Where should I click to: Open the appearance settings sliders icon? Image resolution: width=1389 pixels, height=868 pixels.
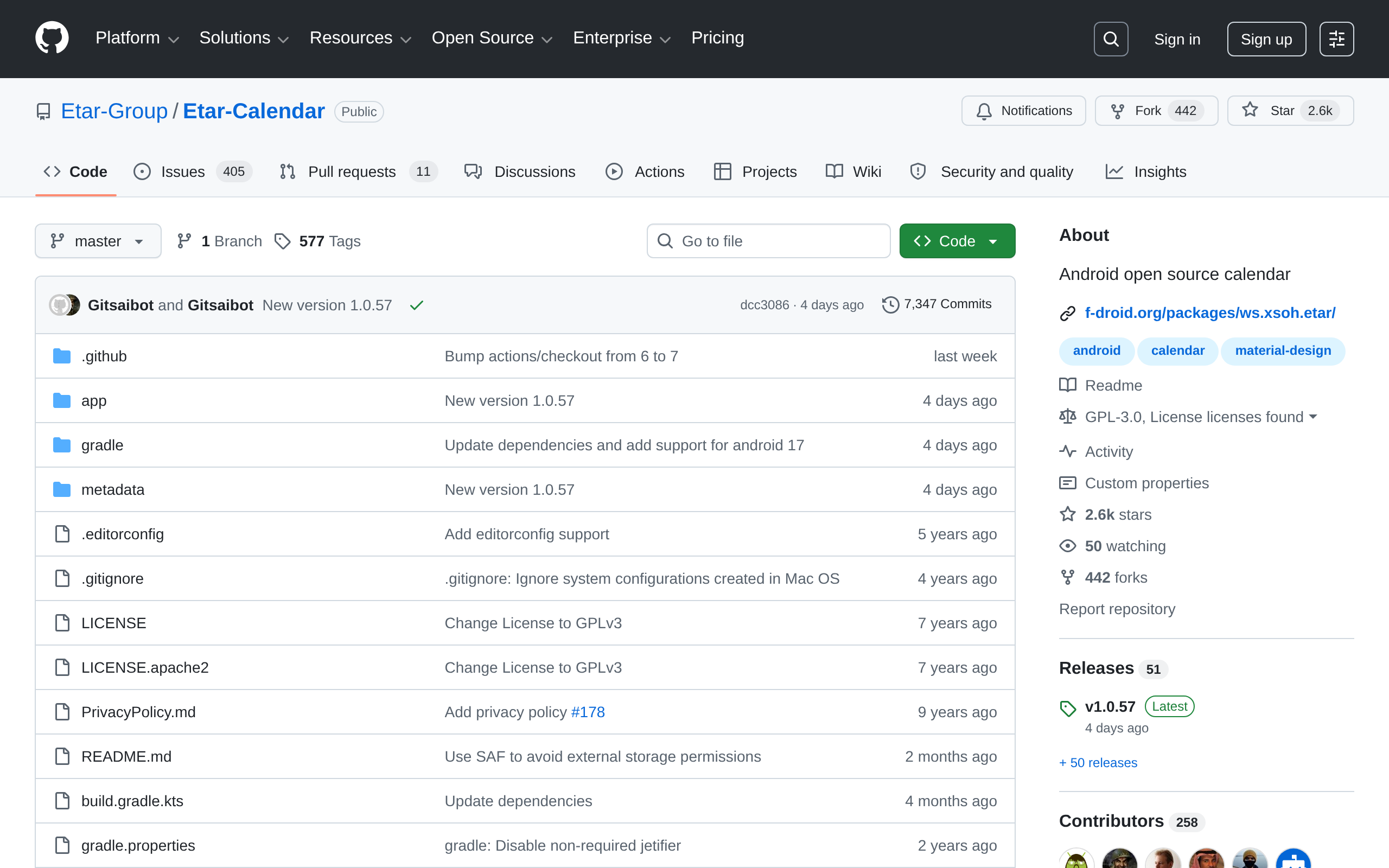pyautogui.click(x=1336, y=39)
